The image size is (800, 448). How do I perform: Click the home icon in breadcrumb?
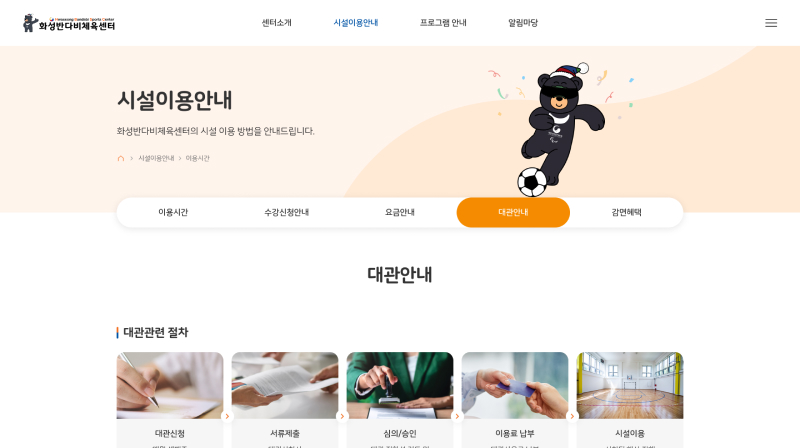pos(121,159)
